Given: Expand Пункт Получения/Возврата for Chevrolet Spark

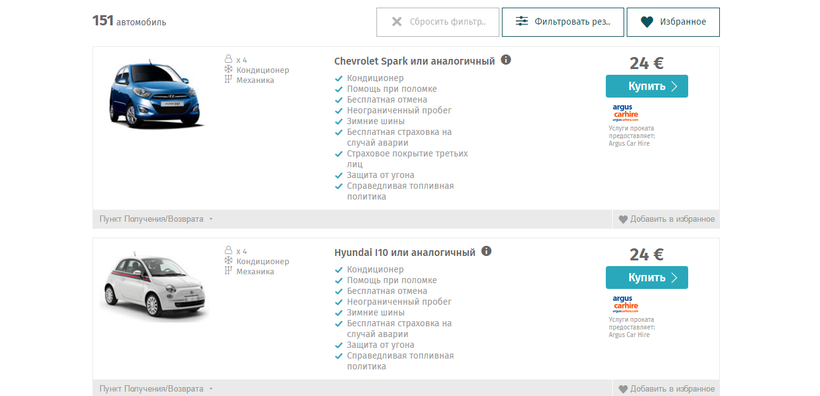Looking at the screenshot, I should 156,219.
